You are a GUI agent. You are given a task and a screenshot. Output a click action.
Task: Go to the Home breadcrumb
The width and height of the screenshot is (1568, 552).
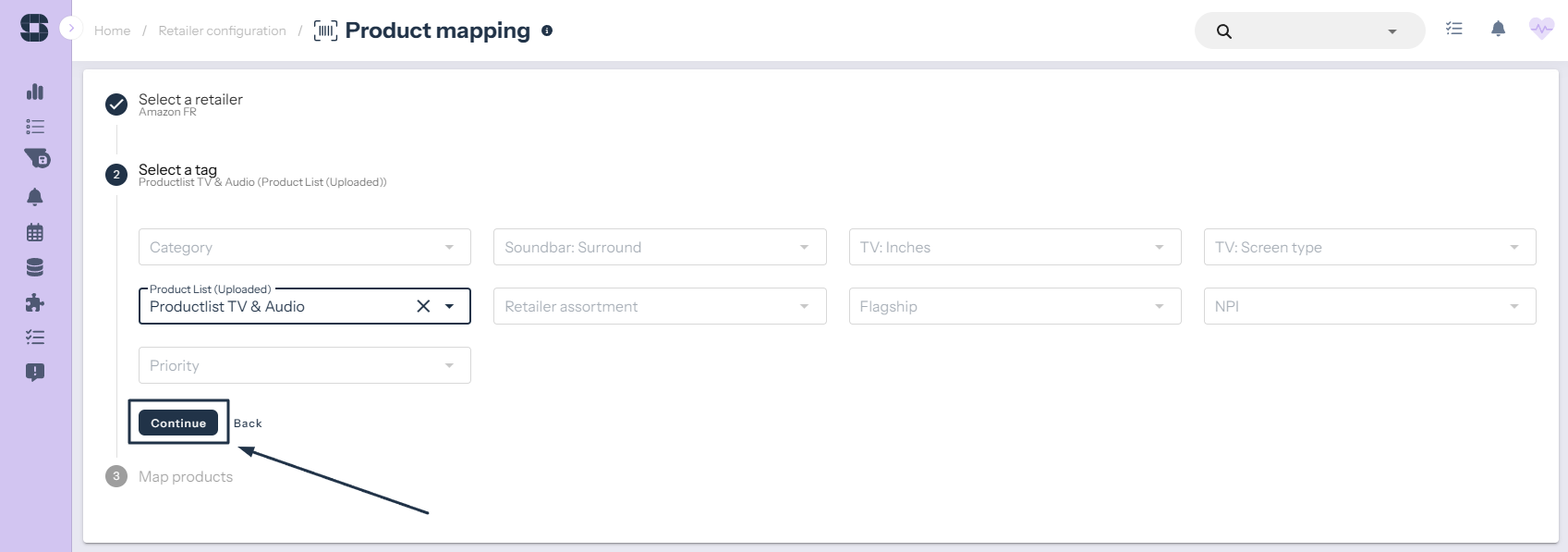pyautogui.click(x=112, y=31)
